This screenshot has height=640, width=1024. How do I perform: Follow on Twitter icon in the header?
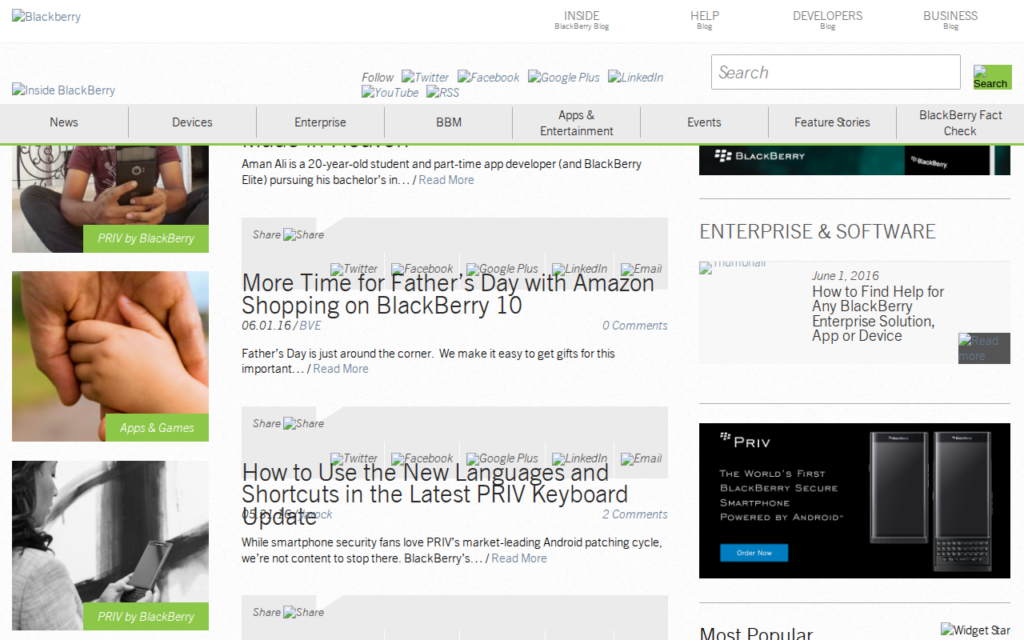[x=425, y=77]
